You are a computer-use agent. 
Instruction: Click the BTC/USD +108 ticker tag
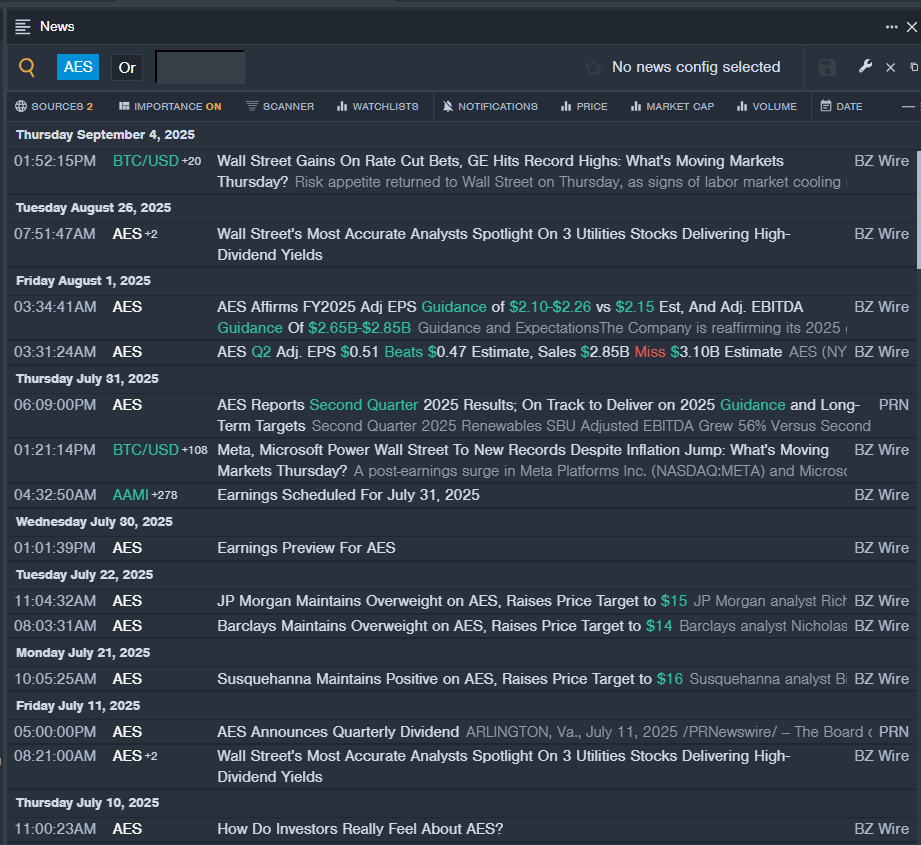coord(160,450)
